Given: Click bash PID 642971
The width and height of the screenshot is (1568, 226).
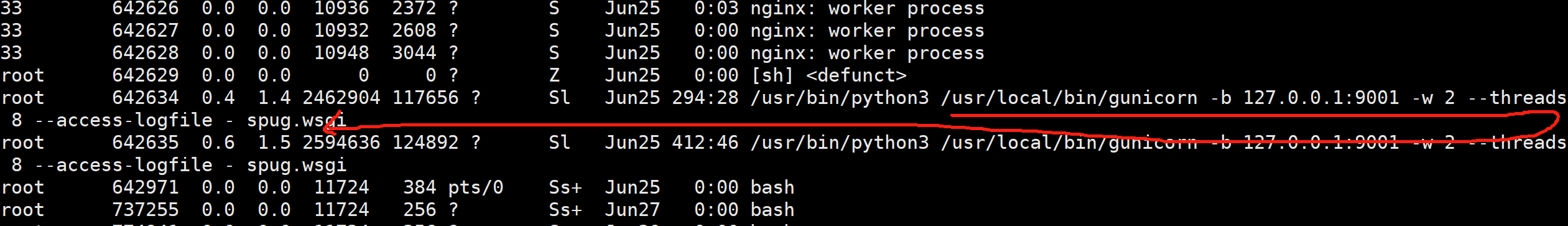Looking at the screenshot, I should (146, 187).
